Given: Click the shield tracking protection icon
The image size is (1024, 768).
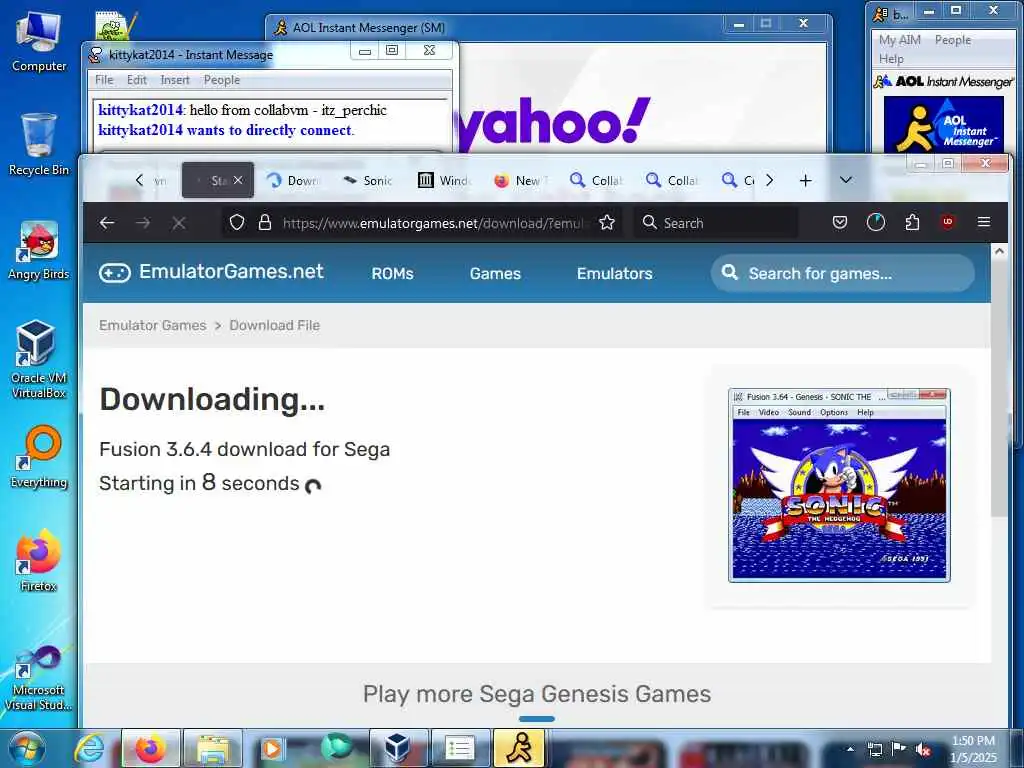Looking at the screenshot, I should tap(236, 223).
